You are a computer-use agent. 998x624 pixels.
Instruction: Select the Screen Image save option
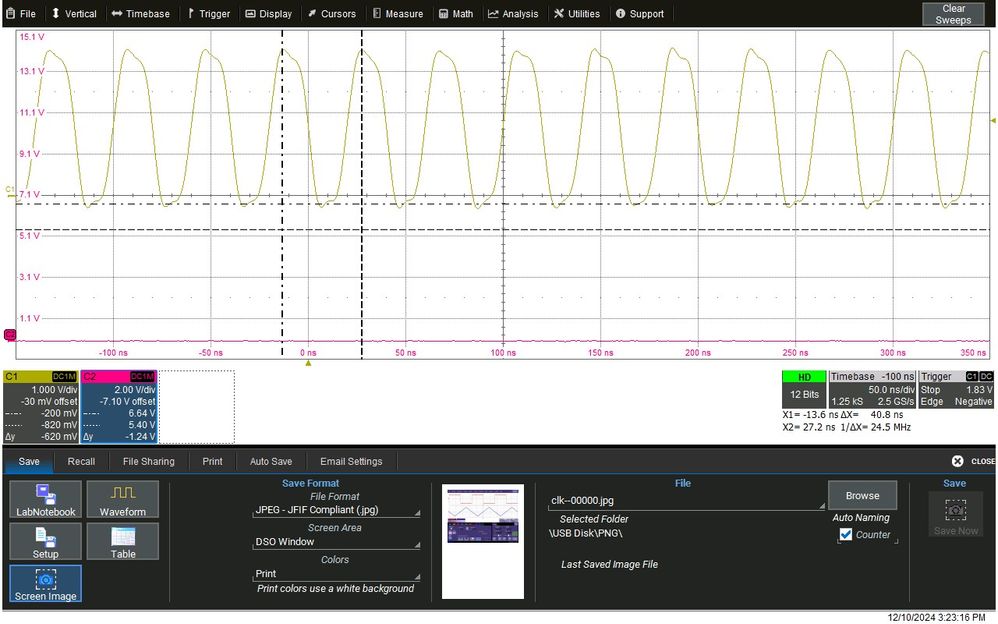click(x=46, y=584)
